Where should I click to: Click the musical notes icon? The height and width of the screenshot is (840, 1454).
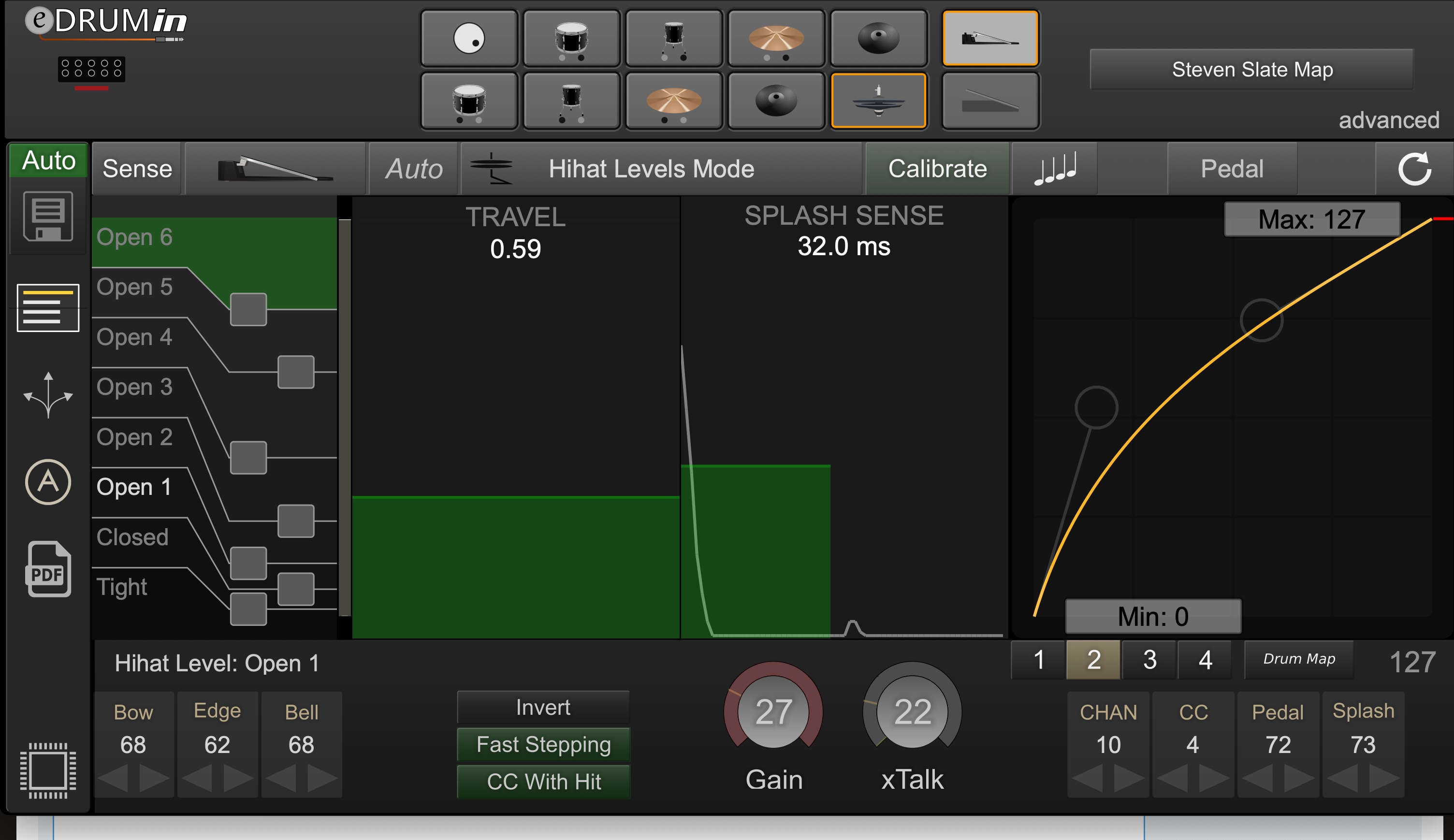pos(1055,169)
